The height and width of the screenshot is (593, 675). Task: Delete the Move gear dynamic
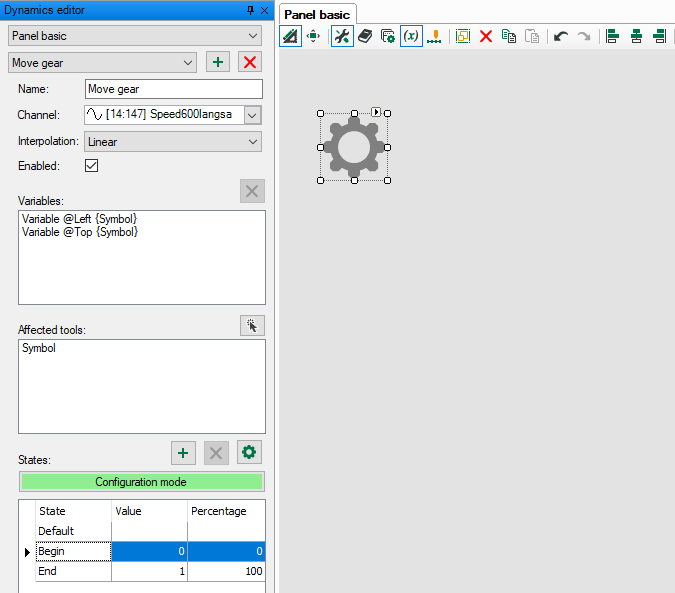click(x=250, y=62)
